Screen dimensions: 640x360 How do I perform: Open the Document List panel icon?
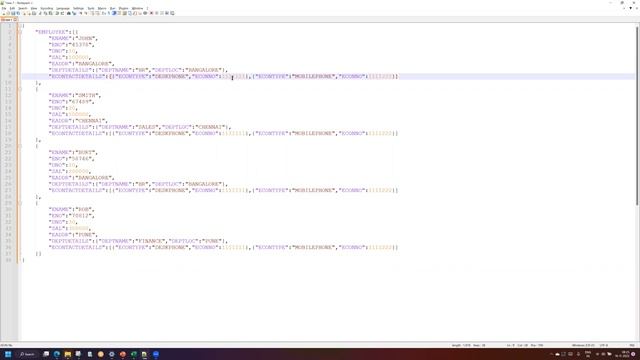click(x=130, y=13)
